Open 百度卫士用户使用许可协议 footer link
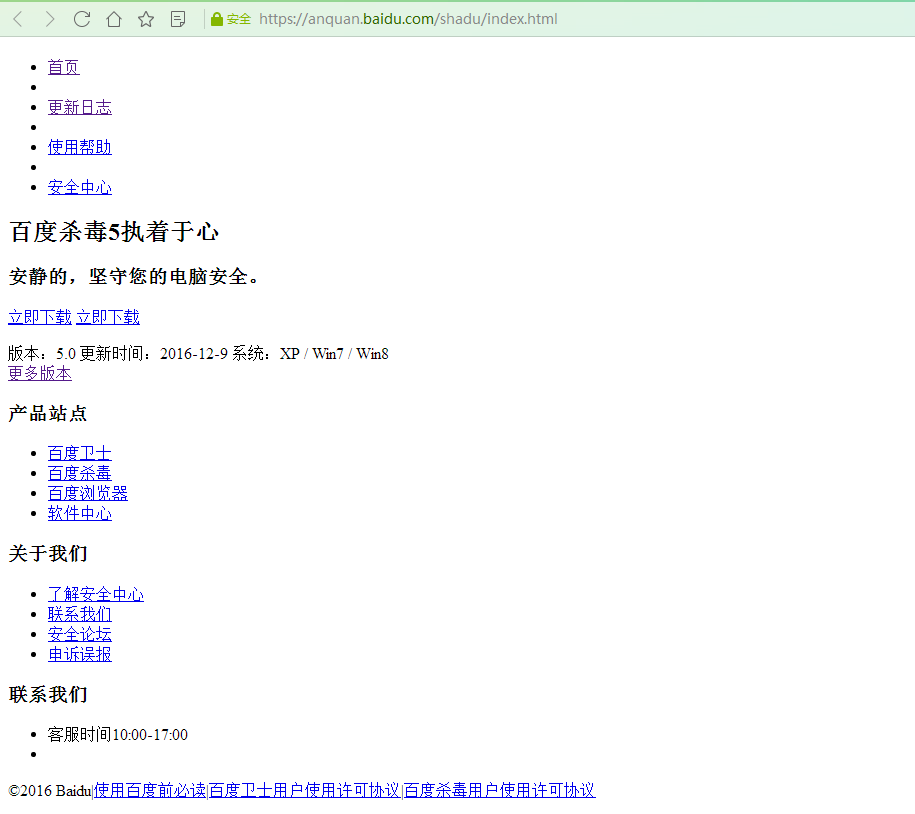The width and height of the screenshot is (915, 814). click(305, 791)
